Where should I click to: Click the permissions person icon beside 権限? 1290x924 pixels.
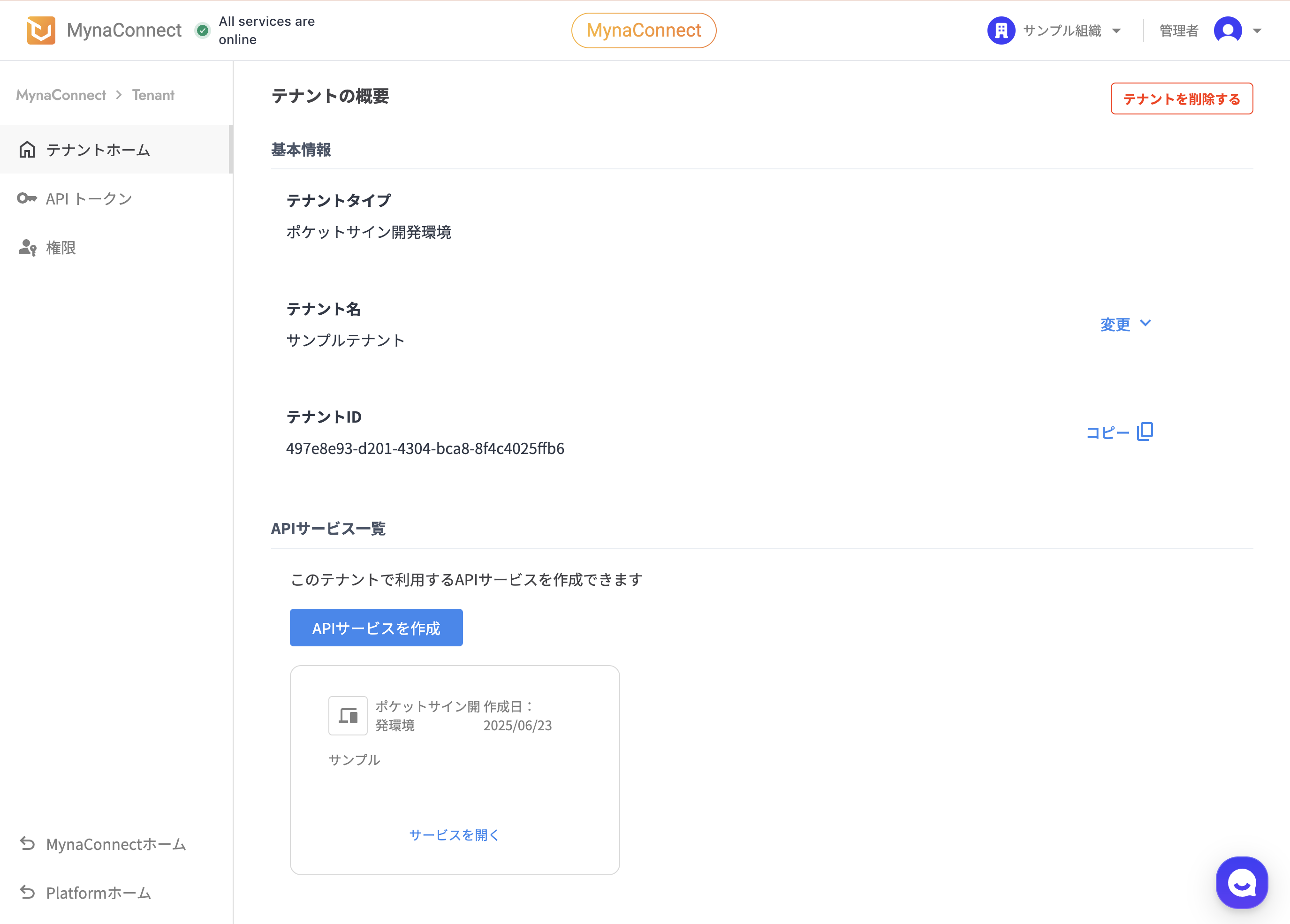[x=27, y=247]
